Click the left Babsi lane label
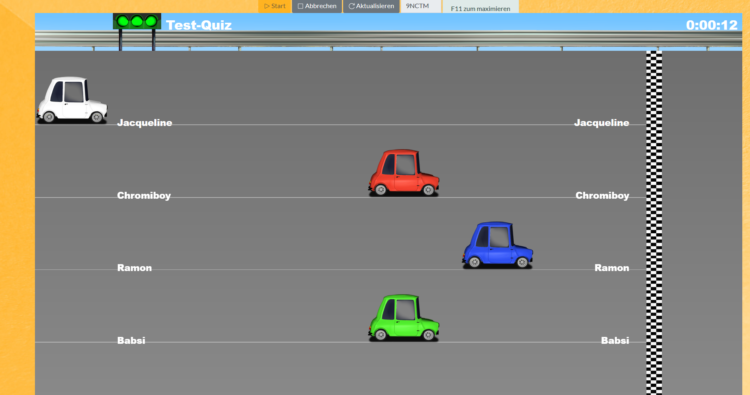750x395 pixels. tap(131, 340)
